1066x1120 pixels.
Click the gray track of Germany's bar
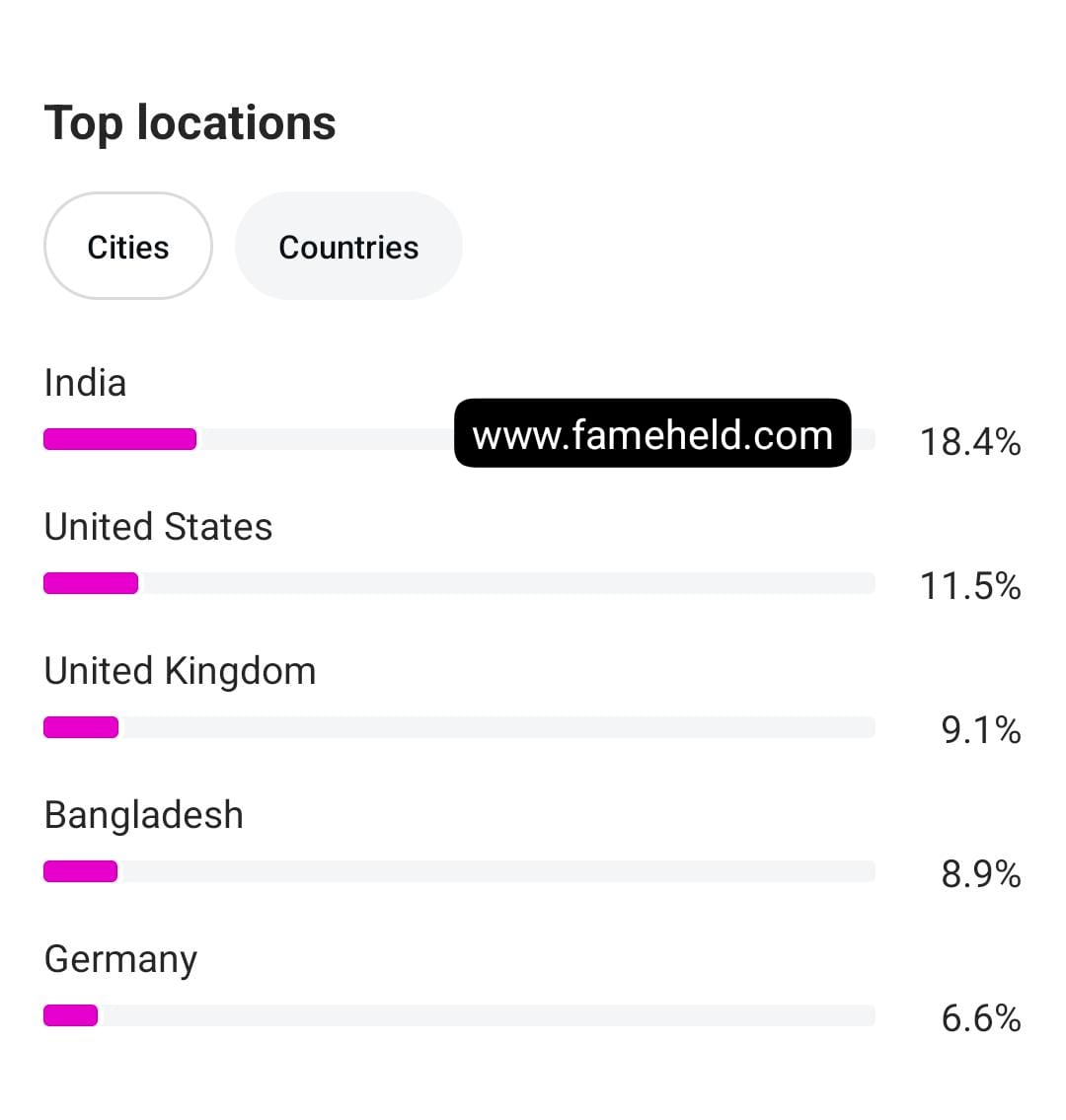click(484, 1015)
